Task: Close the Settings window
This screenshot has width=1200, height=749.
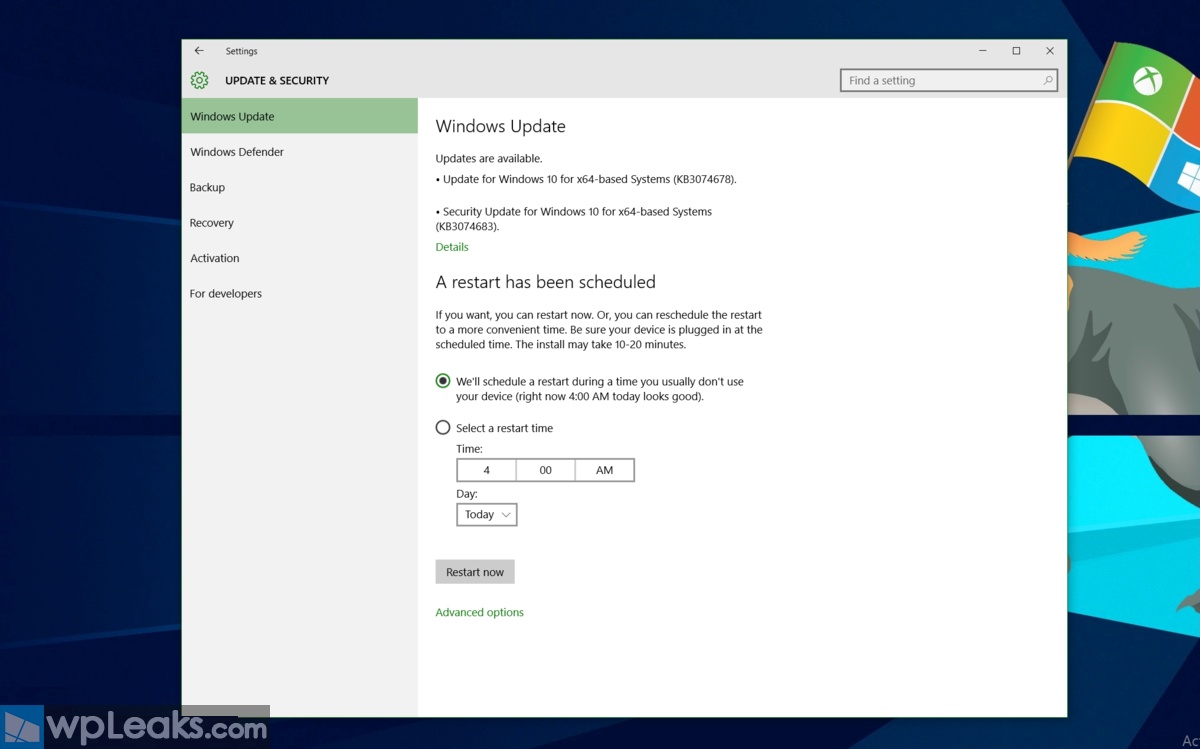Action: [x=1050, y=51]
